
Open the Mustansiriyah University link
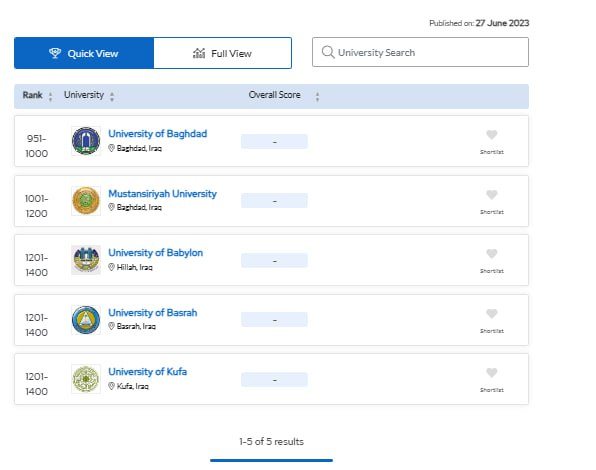click(162, 194)
